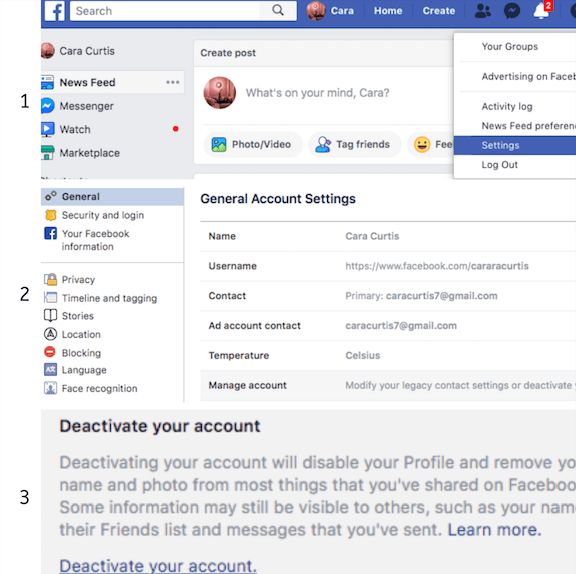Click Create in top bar

coord(439,11)
